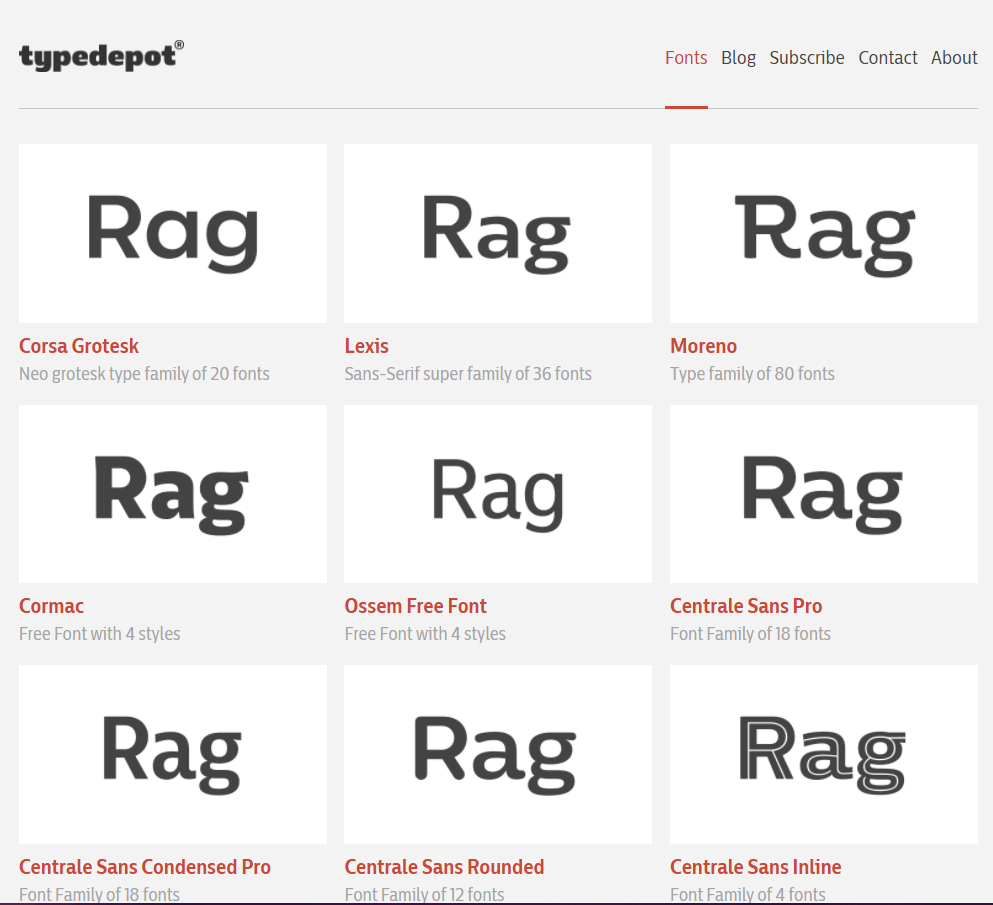The height and width of the screenshot is (905, 993).
Task: Follow the Cormac title link
Action: click(x=51, y=606)
